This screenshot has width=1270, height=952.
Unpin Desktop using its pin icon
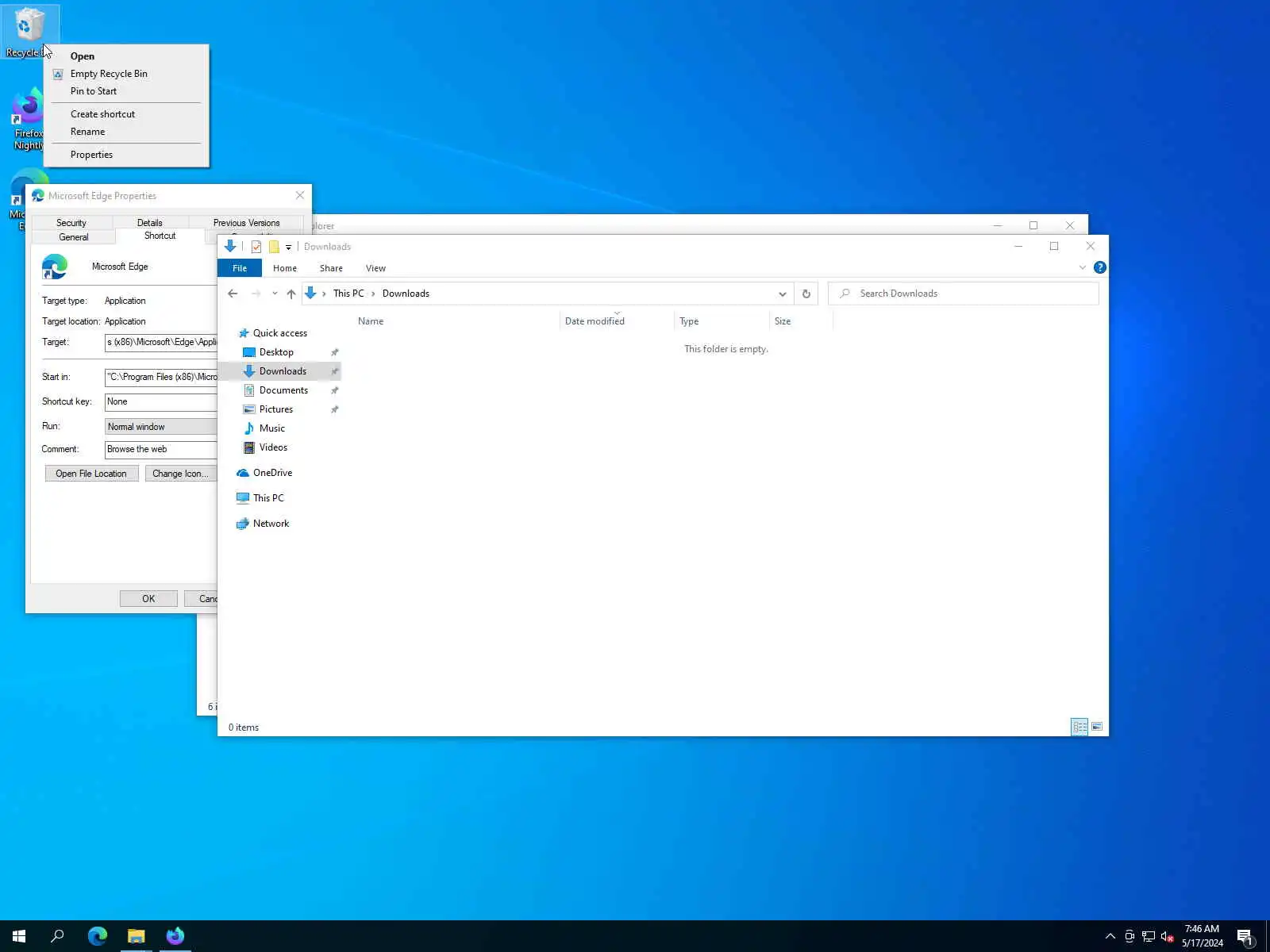334,352
